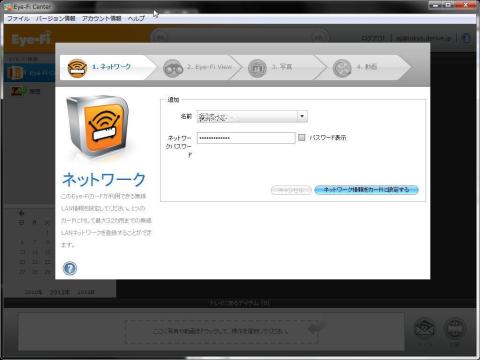Open the アカウント情報 menu
The image size is (480, 360).
tap(101, 18)
